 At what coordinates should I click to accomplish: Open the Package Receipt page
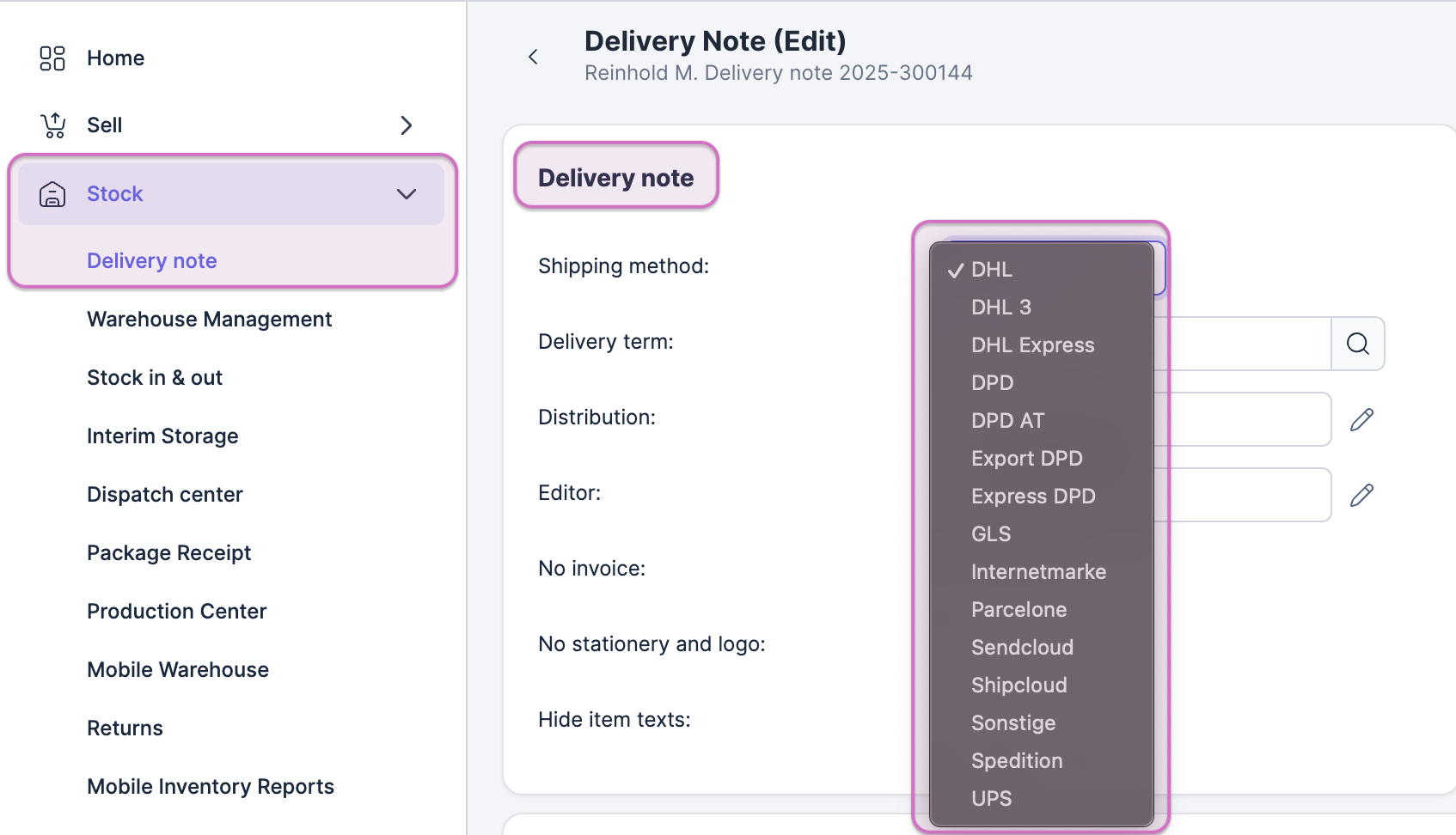[x=168, y=553]
